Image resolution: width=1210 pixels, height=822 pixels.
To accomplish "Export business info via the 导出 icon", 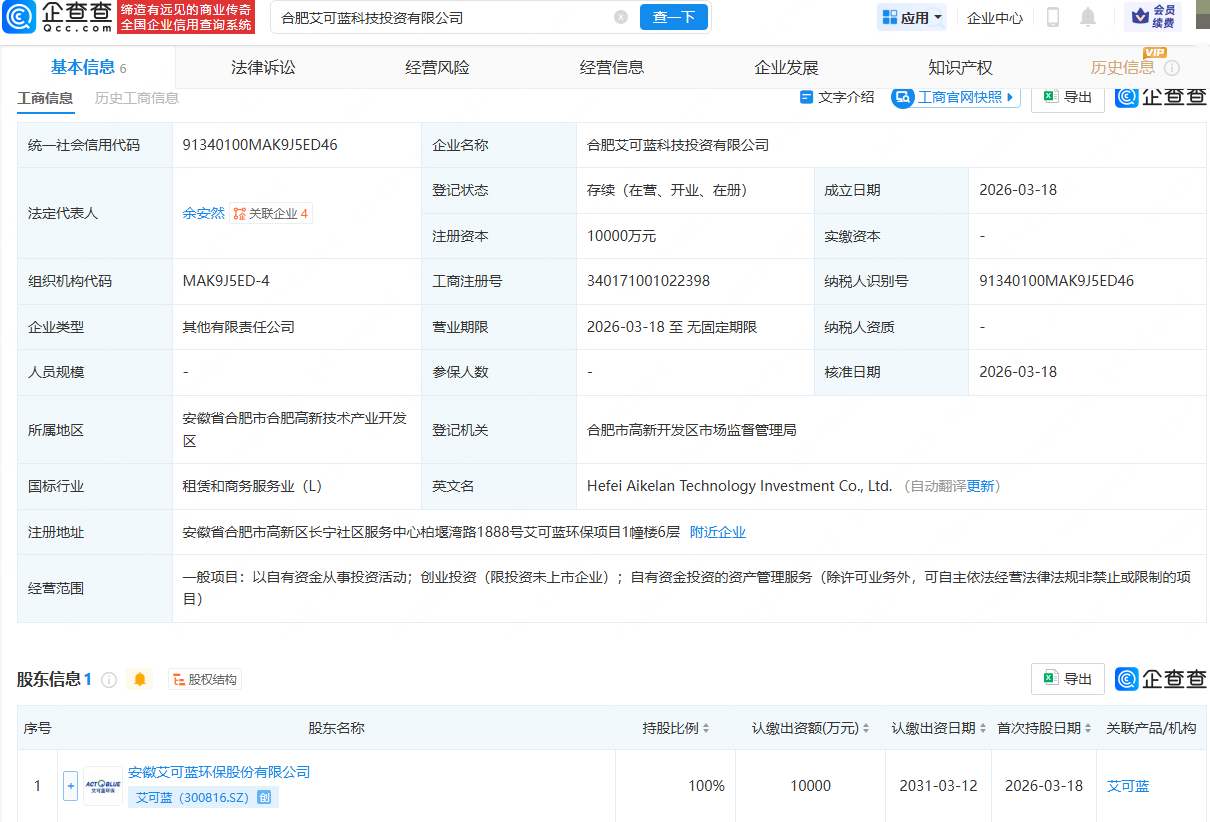I will 1066,96.
